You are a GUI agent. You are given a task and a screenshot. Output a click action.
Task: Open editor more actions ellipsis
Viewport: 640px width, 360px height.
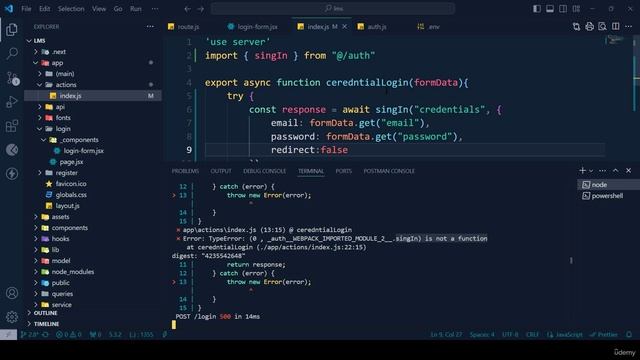629,27
